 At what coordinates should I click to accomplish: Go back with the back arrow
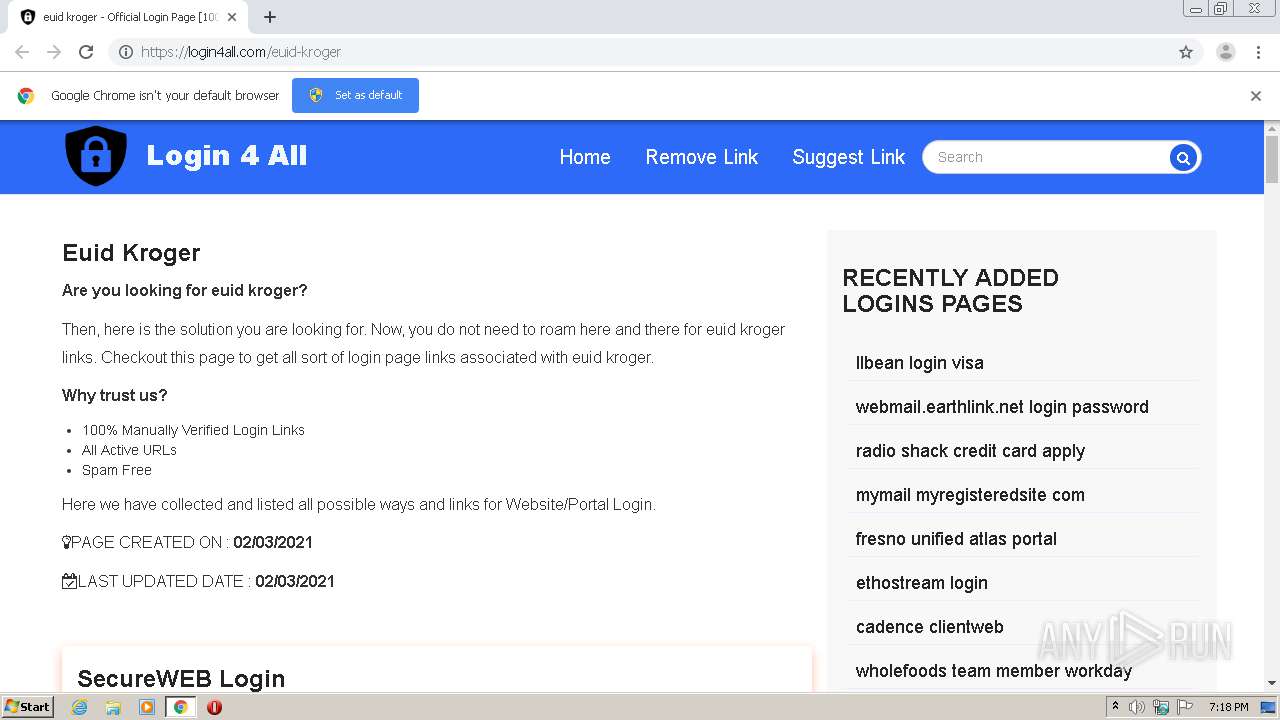[22, 52]
